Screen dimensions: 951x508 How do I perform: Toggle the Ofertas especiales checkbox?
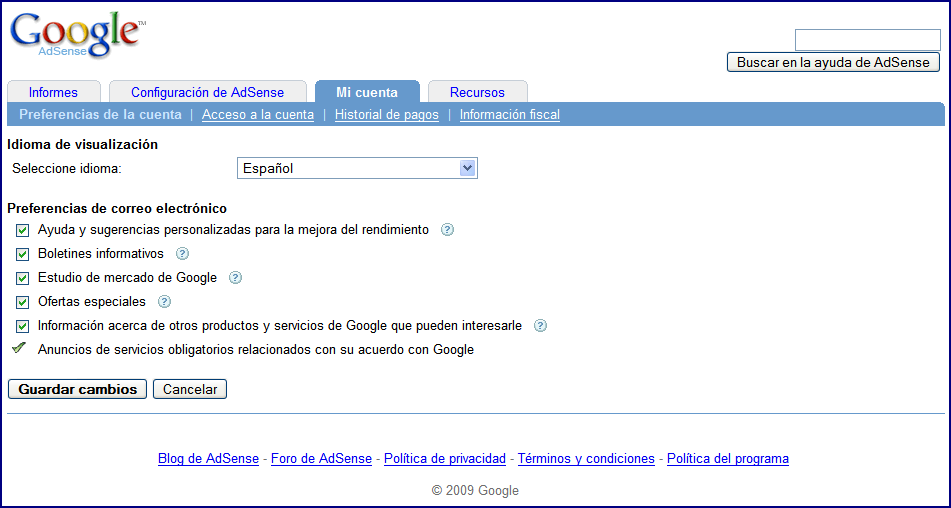click(x=23, y=302)
